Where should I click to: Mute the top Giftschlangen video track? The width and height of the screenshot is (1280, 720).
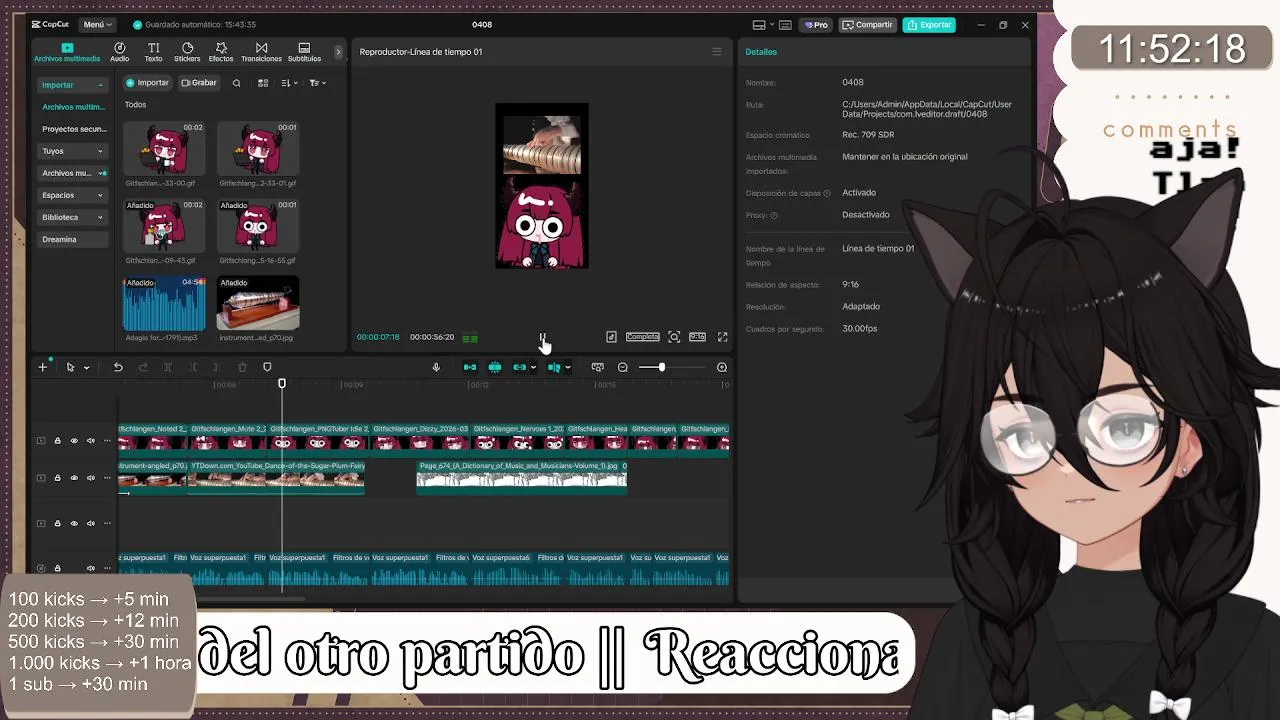pos(90,441)
